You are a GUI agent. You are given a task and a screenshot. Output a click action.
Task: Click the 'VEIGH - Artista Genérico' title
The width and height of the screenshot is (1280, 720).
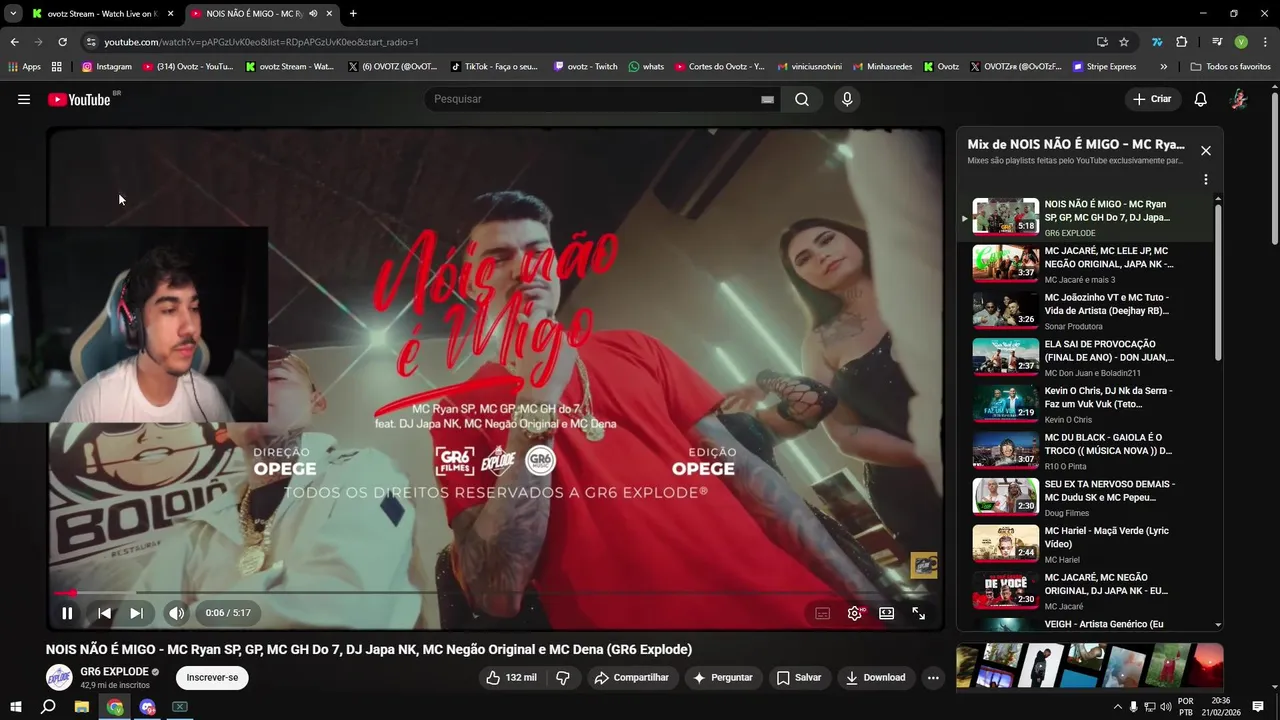1106,624
